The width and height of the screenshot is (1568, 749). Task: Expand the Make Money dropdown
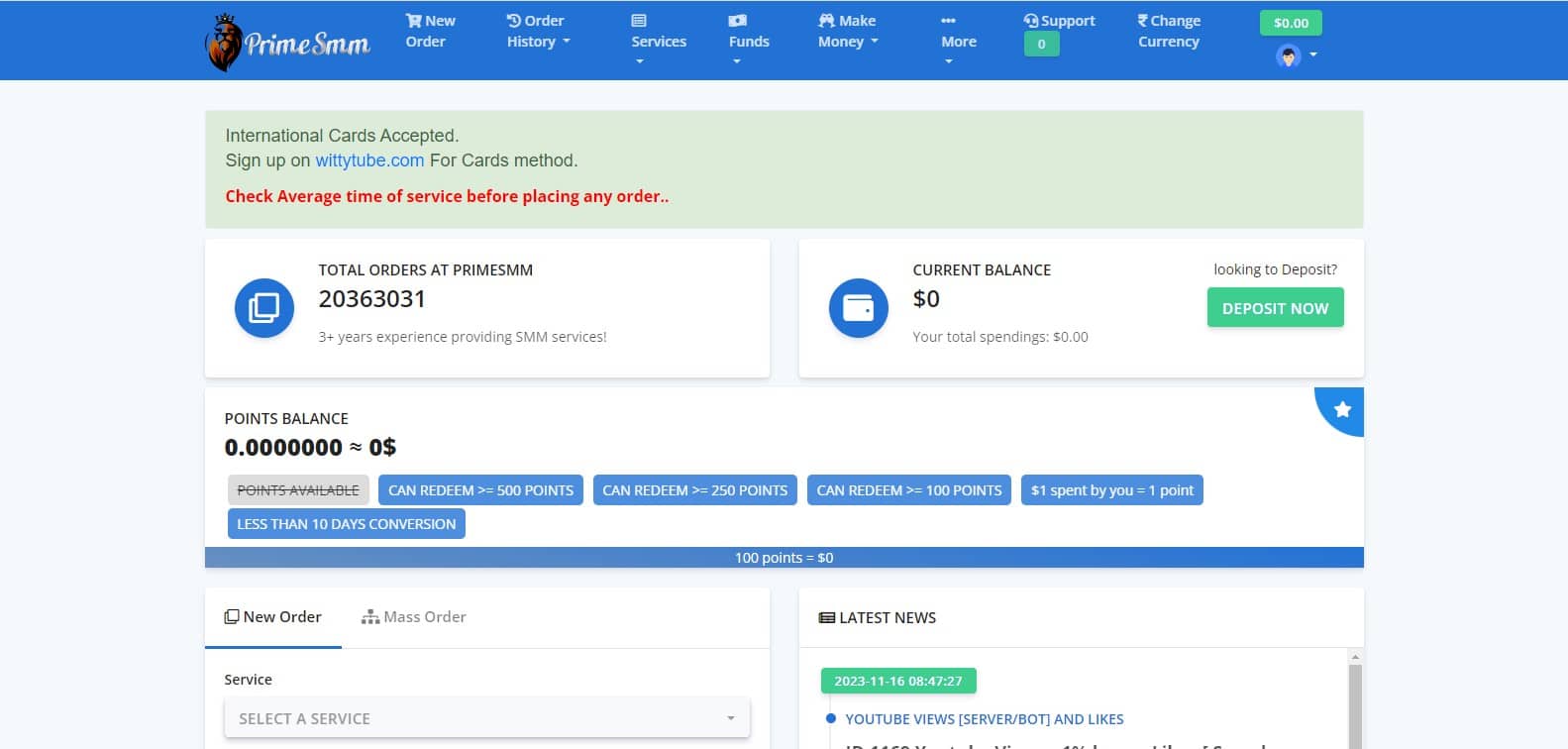(848, 31)
